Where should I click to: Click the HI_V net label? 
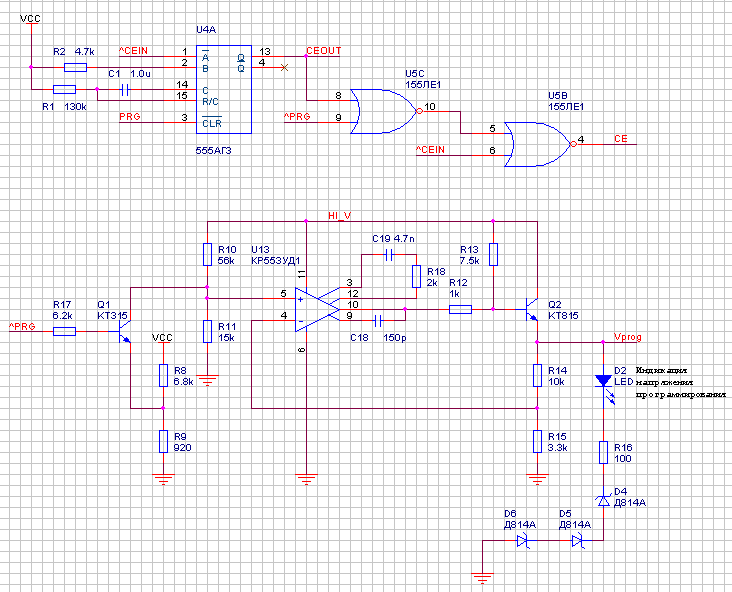click(341, 215)
